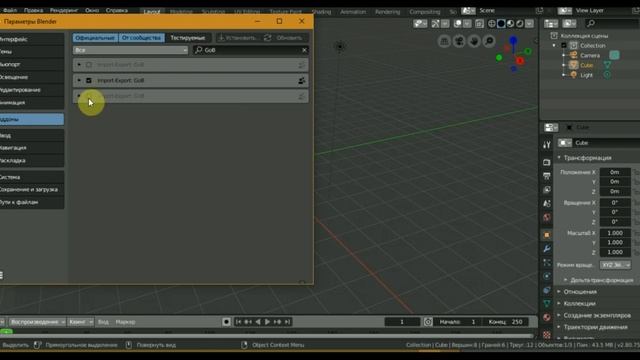The image size is (640, 360).
Task: Click the Масштаб X value field
Action: 615,233
